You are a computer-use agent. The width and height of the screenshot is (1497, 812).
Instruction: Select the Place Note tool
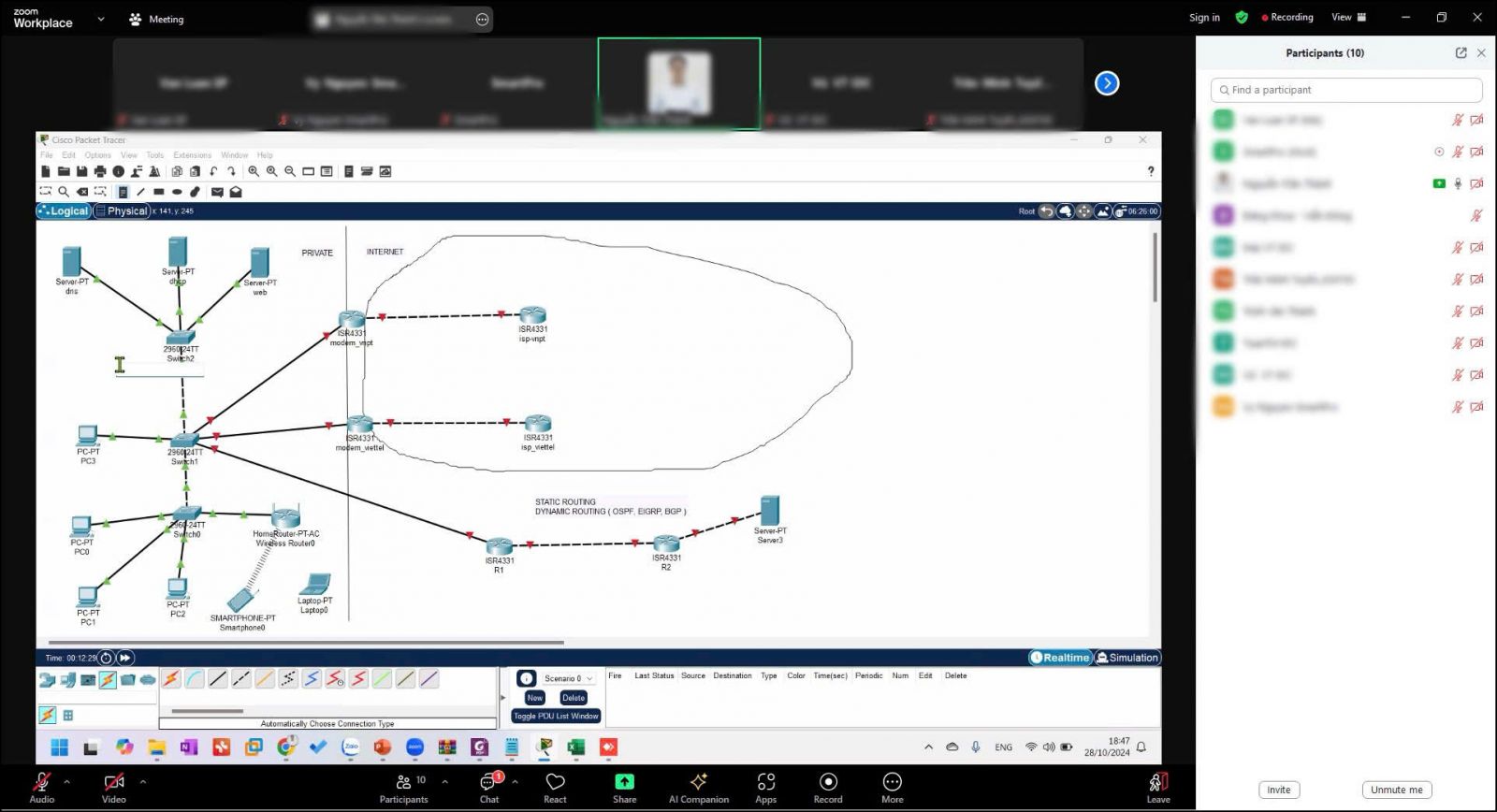coord(123,192)
